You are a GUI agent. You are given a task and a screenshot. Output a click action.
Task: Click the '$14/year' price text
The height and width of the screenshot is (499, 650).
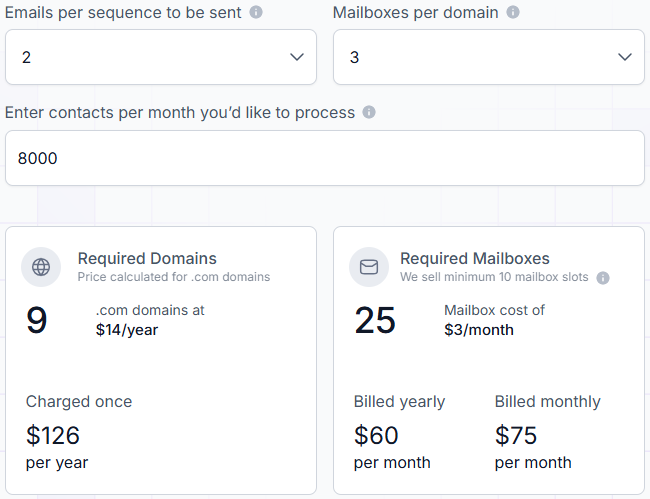pyautogui.click(x=127, y=330)
